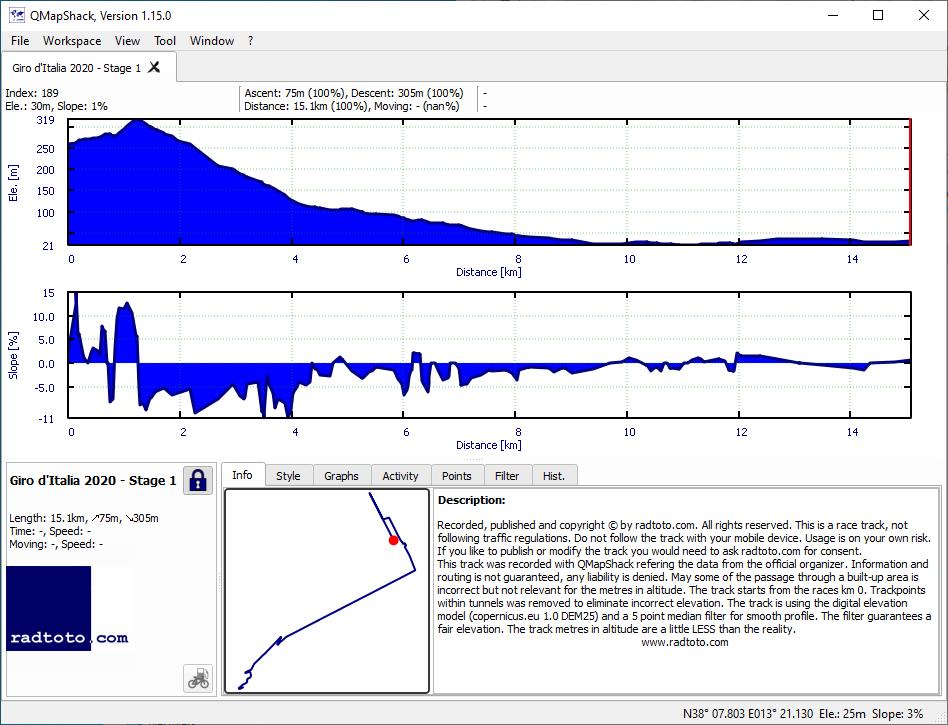
Task: Switch to the Points tab
Action: tap(456, 476)
